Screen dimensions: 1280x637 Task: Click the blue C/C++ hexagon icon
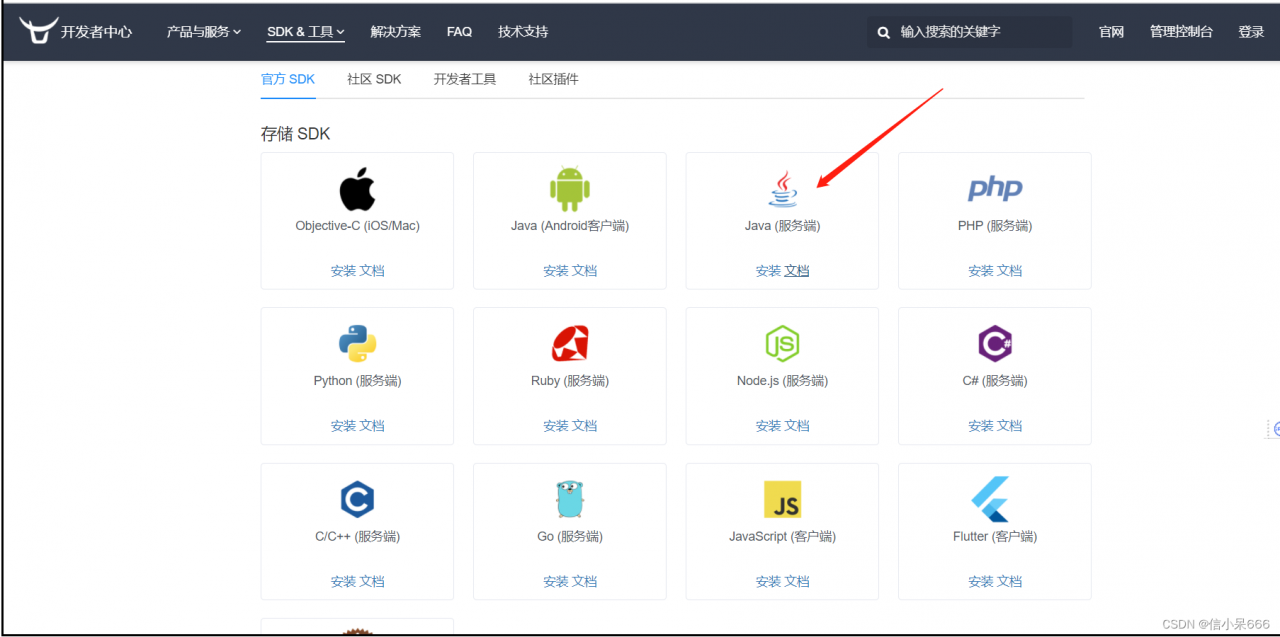click(357, 499)
